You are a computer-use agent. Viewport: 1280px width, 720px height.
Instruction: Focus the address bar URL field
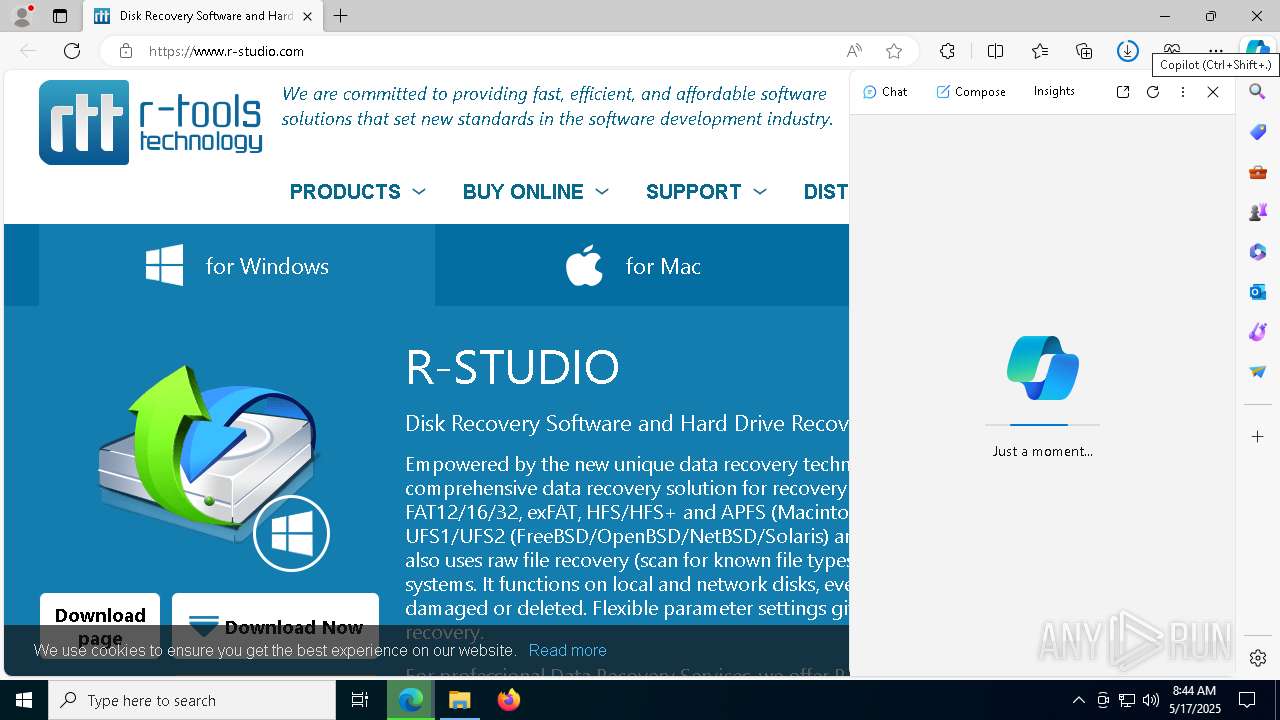pyautogui.click(x=490, y=51)
